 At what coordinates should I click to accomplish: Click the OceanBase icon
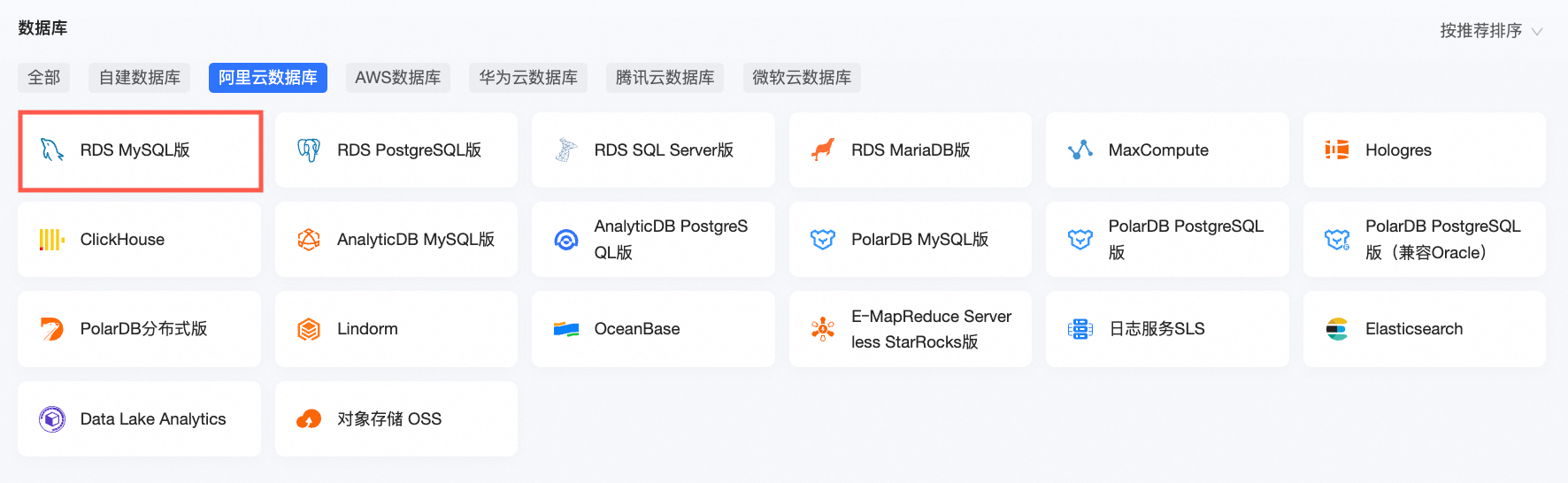(566, 329)
